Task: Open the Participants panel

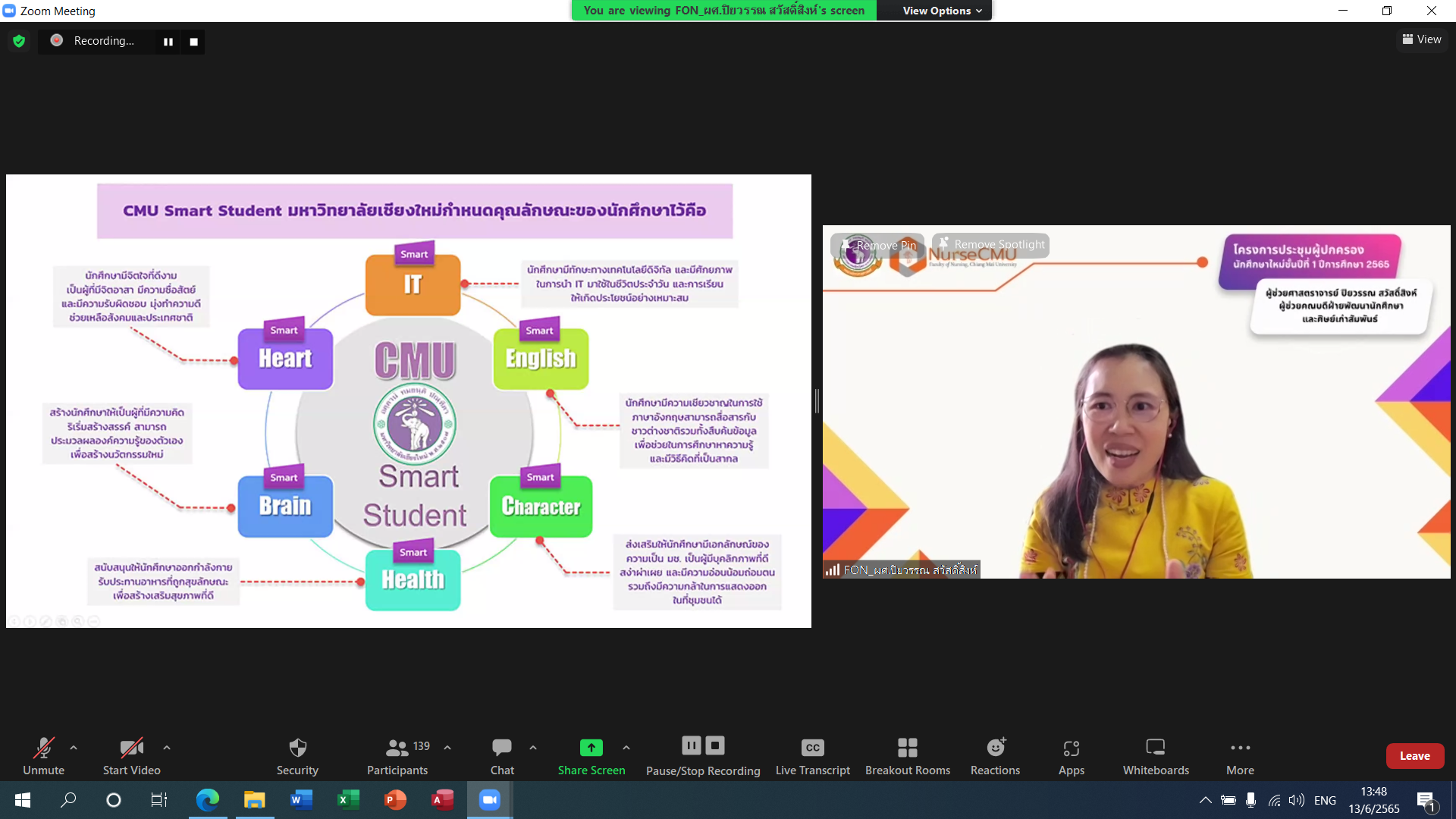Action: [397, 756]
